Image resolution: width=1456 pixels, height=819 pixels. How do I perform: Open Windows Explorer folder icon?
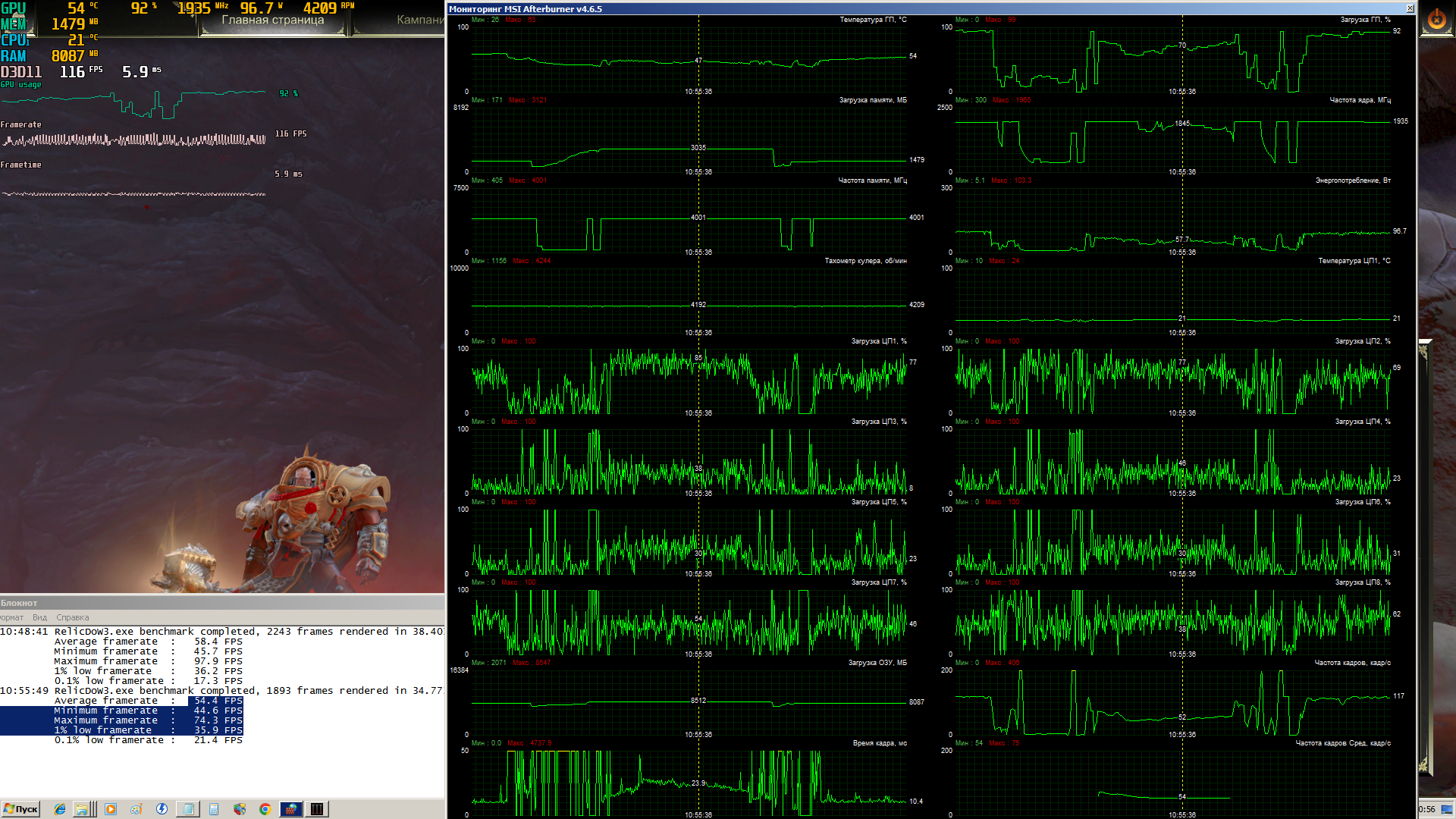(83, 809)
